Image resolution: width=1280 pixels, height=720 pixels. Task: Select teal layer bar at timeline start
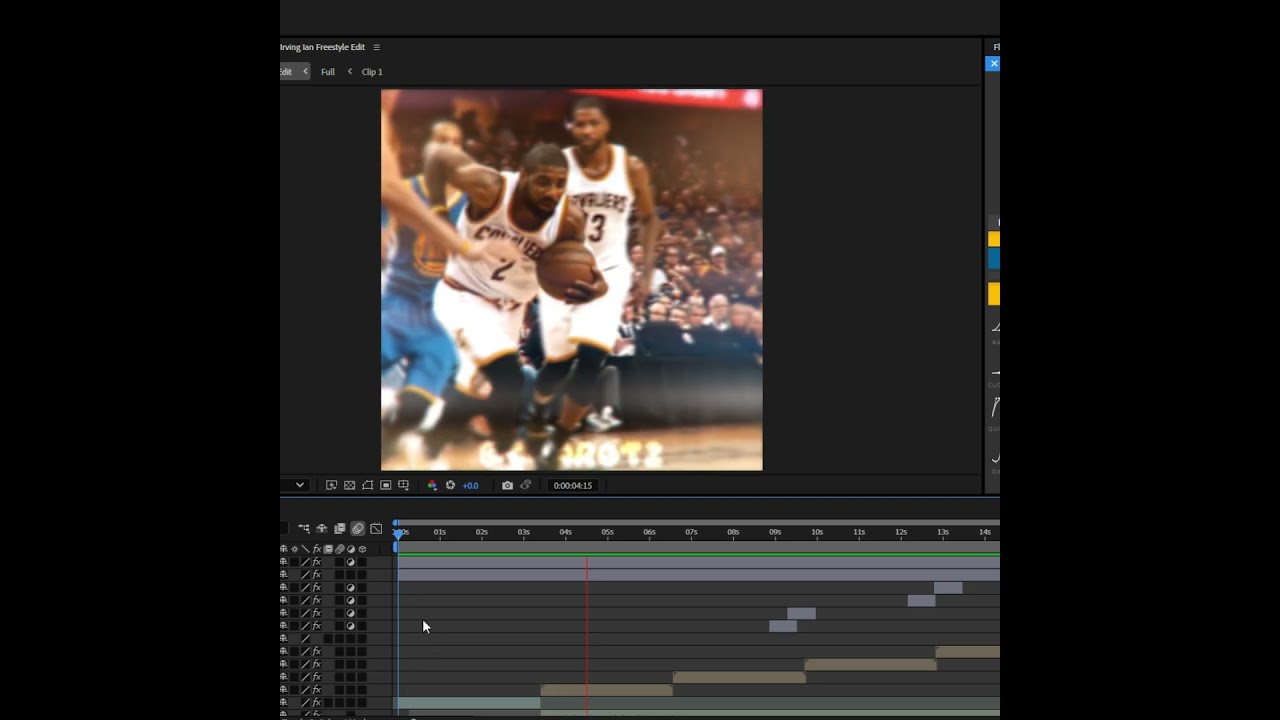coord(469,703)
